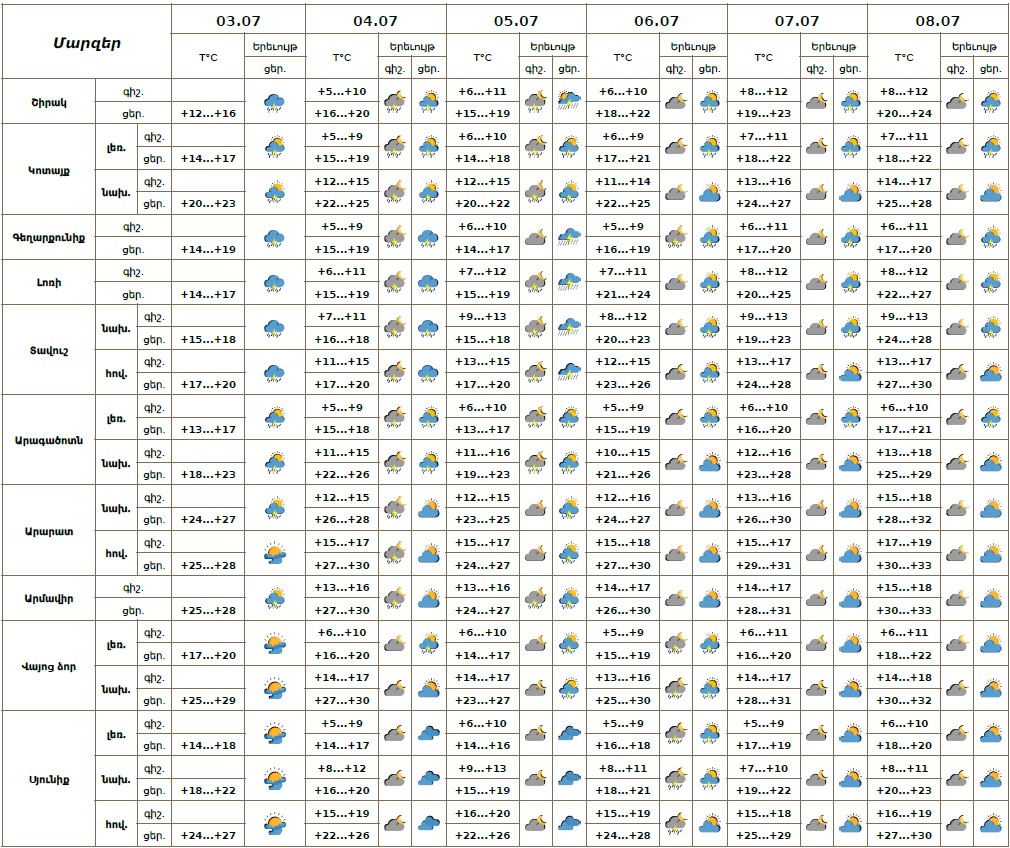Click Շիրակ daytime weather icon for 08.07
This screenshot has height=848, width=1010.
[x=991, y=102]
